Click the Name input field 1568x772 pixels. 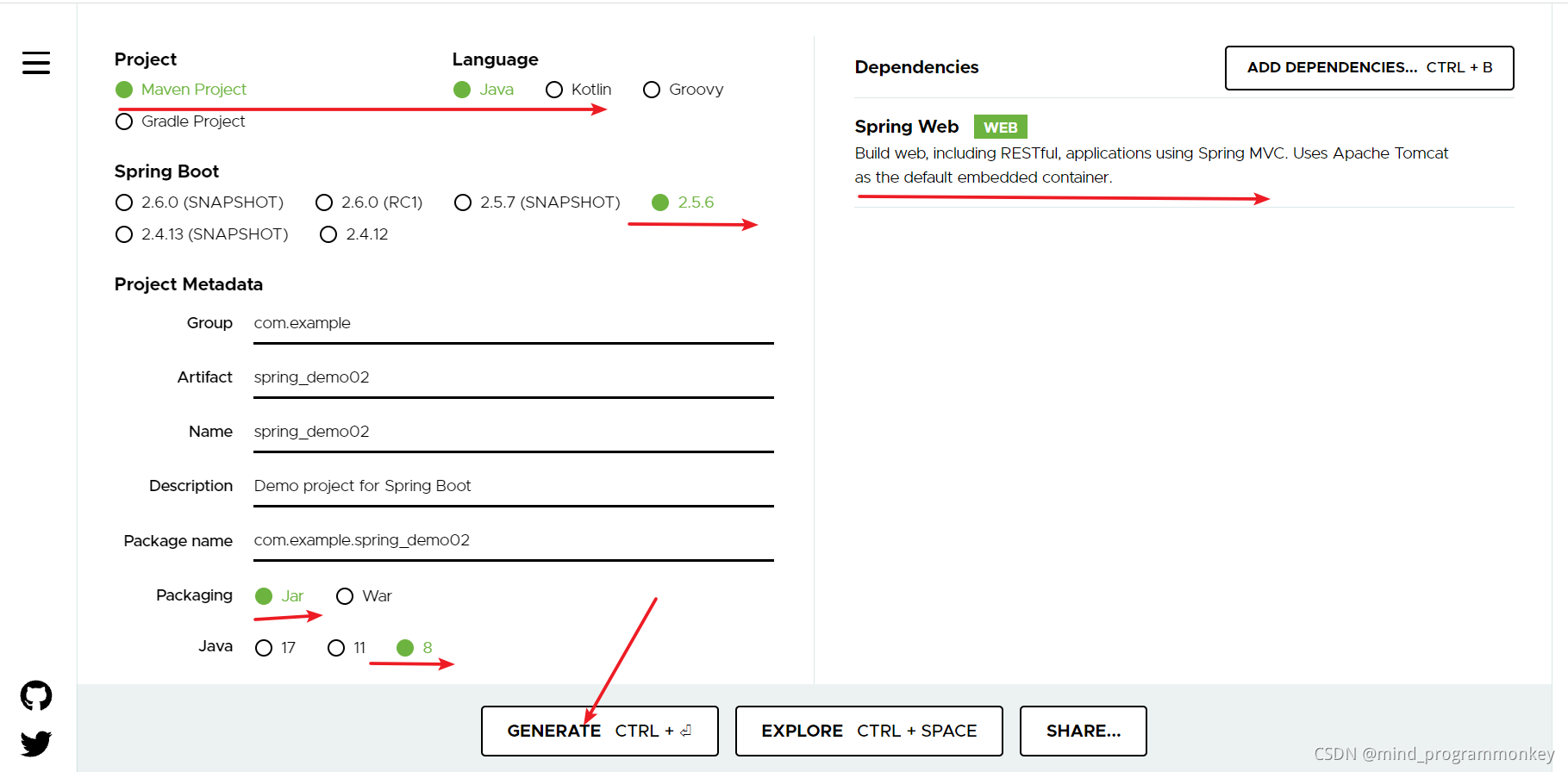[514, 433]
